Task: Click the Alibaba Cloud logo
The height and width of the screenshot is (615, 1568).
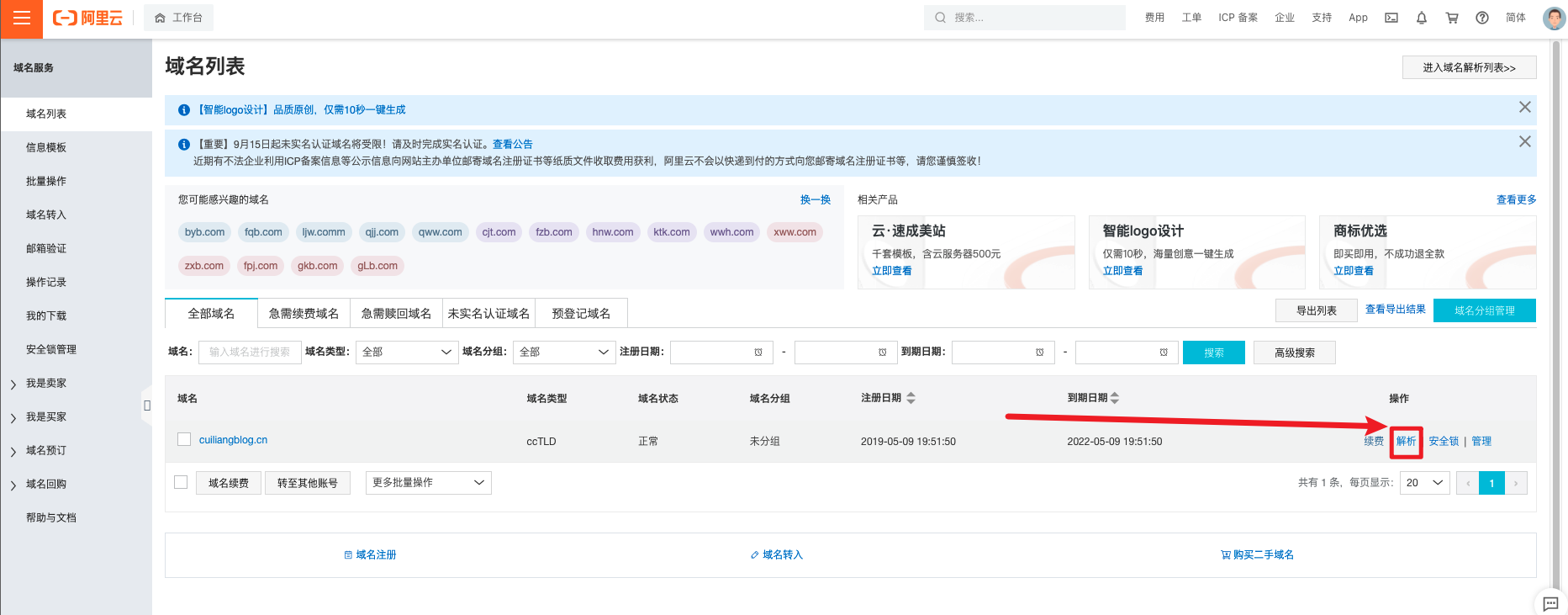Action: (x=87, y=18)
